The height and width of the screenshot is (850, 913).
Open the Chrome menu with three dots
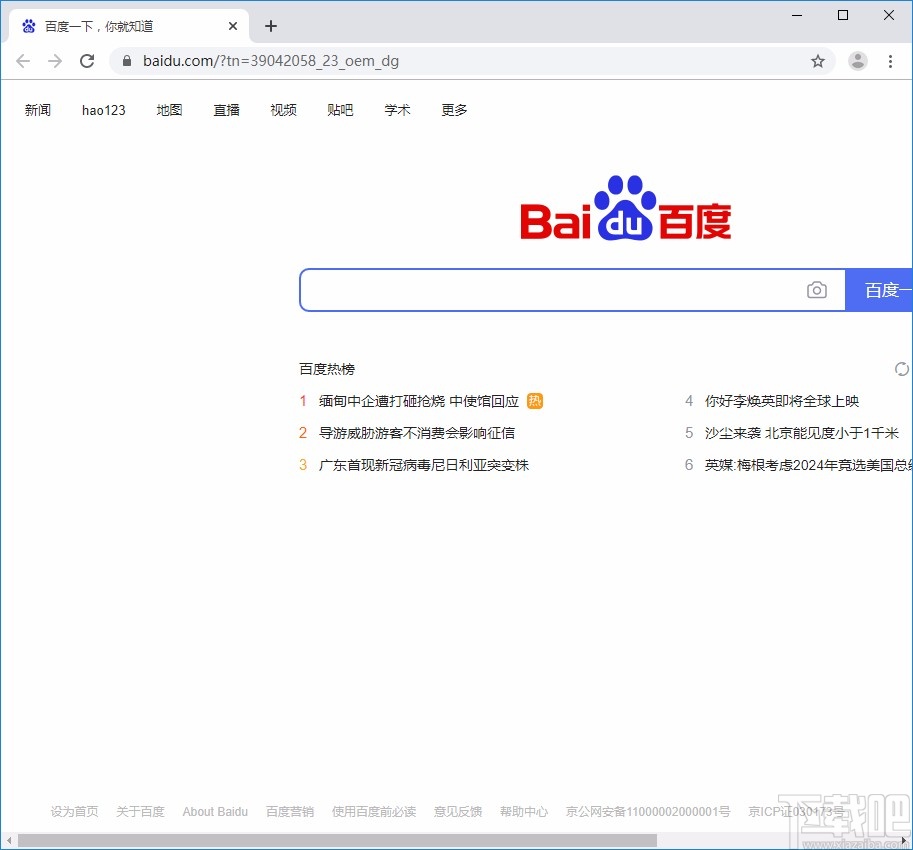[x=891, y=60]
